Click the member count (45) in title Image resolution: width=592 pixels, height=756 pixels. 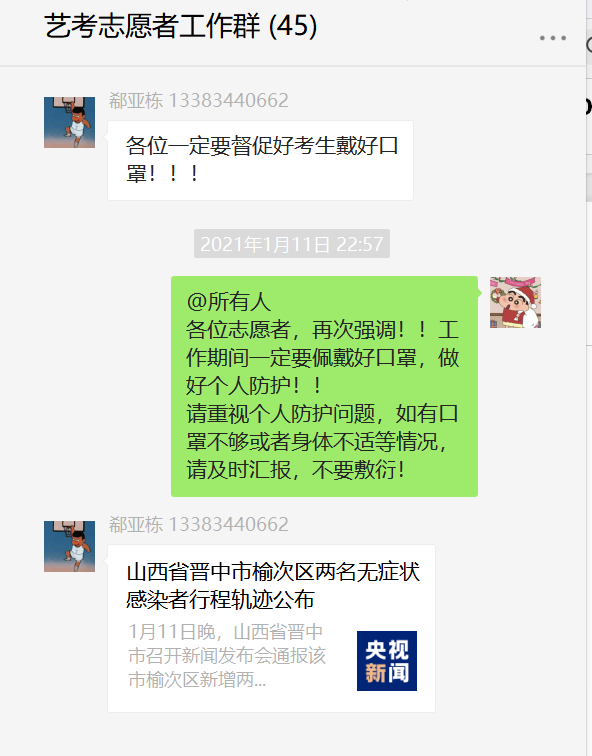[x=293, y=26]
